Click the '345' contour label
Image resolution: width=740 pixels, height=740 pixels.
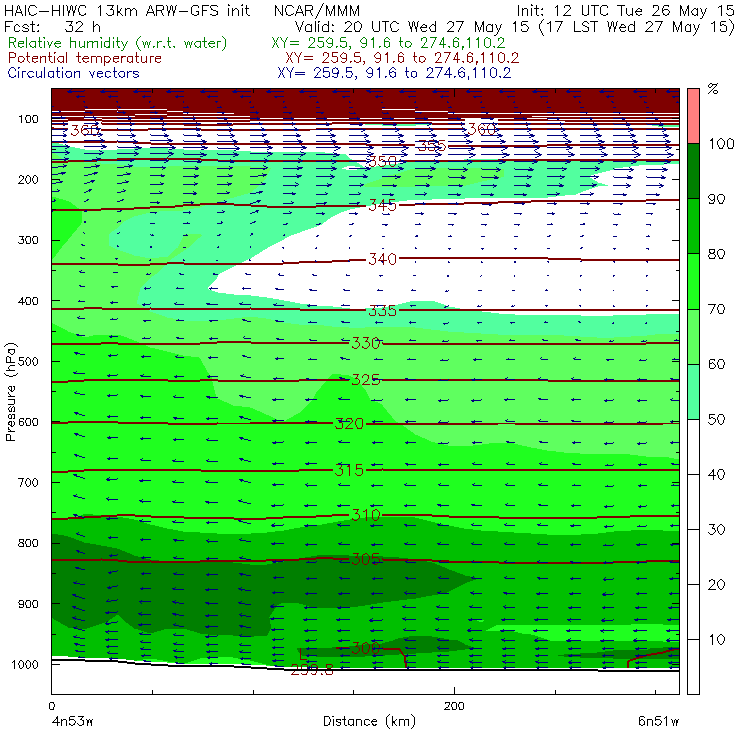tap(382, 205)
